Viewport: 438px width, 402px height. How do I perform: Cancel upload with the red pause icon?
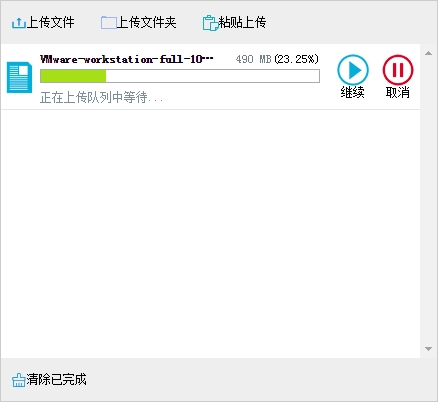point(398,70)
